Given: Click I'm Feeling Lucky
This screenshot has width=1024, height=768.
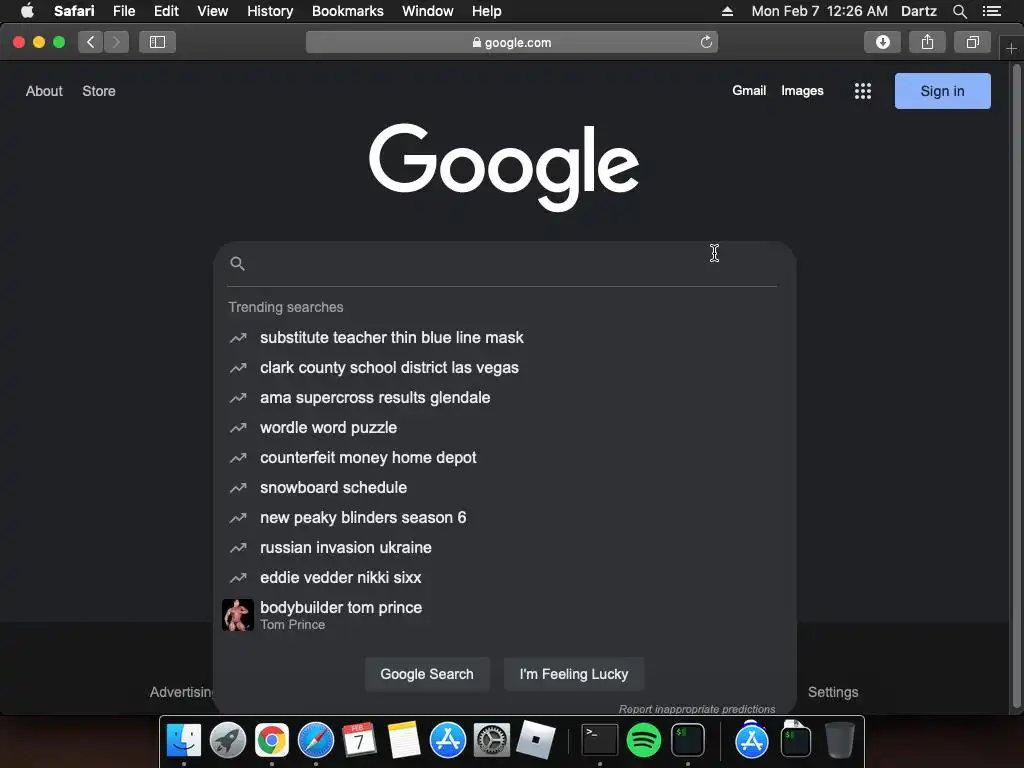Looking at the screenshot, I should tap(573, 674).
